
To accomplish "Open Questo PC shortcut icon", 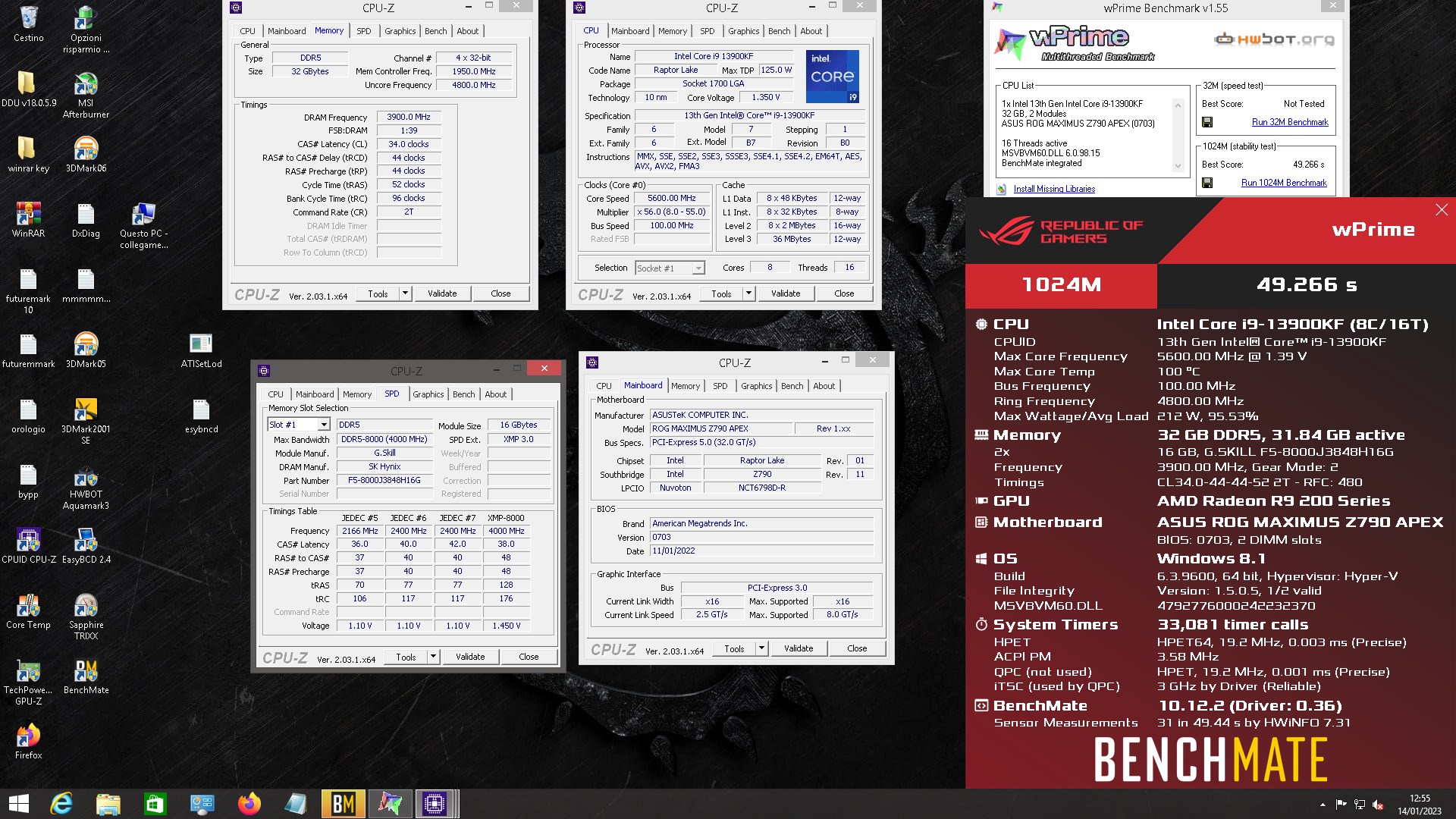I will tap(143, 225).
